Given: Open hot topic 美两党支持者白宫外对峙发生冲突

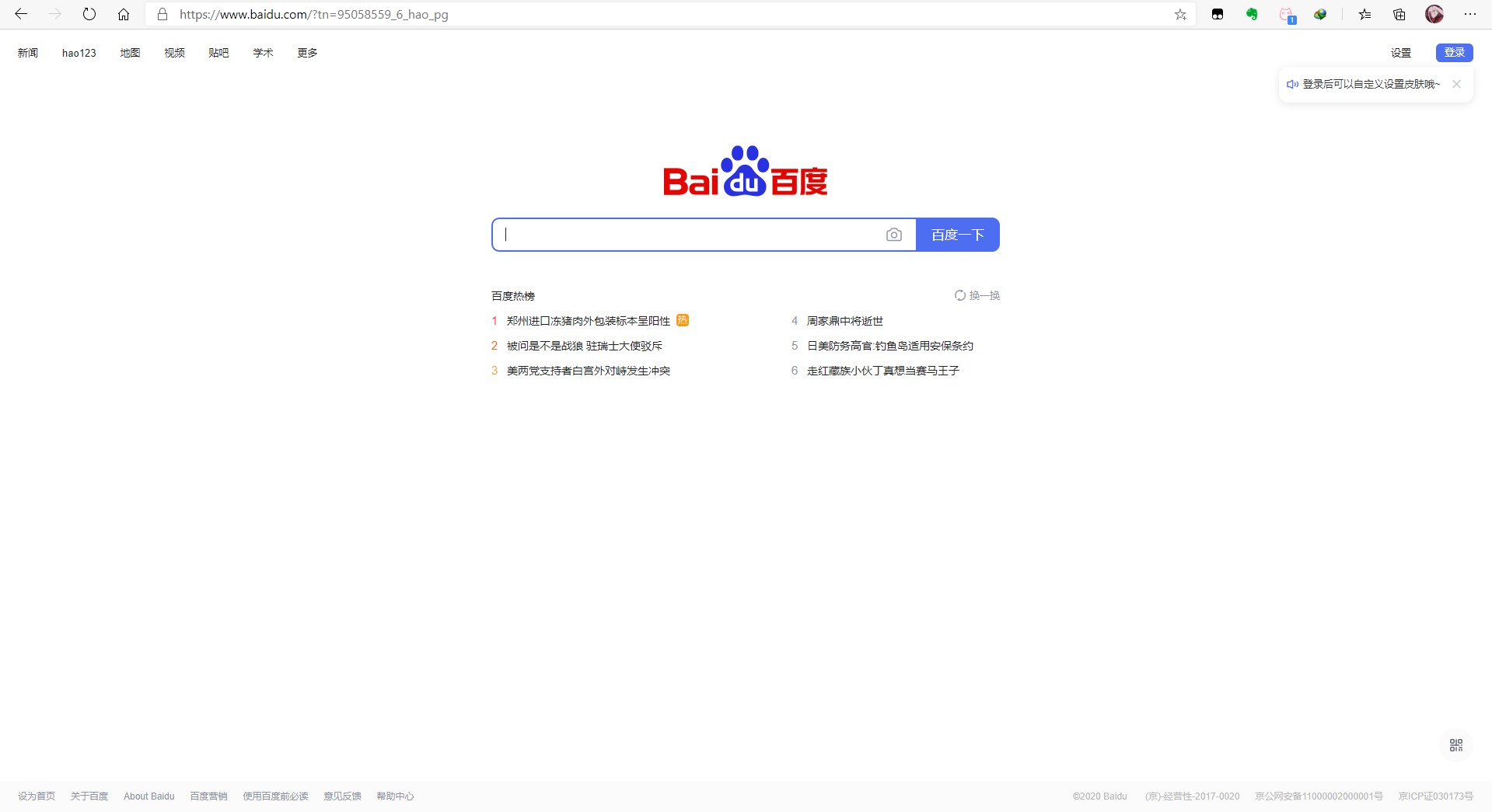Looking at the screenshot, I should (589, 371).
